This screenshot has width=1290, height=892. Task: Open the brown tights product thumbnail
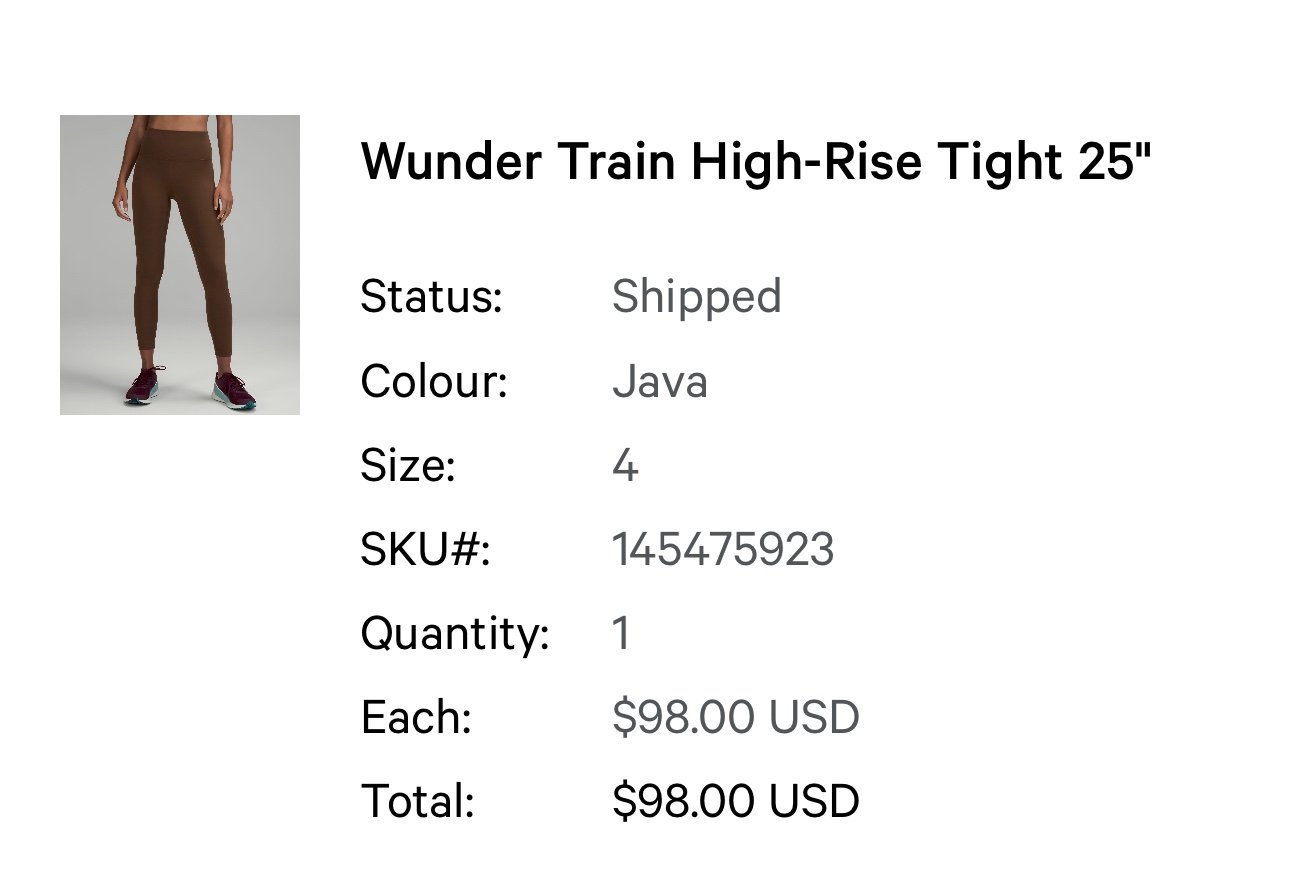(x=180, y=265)
